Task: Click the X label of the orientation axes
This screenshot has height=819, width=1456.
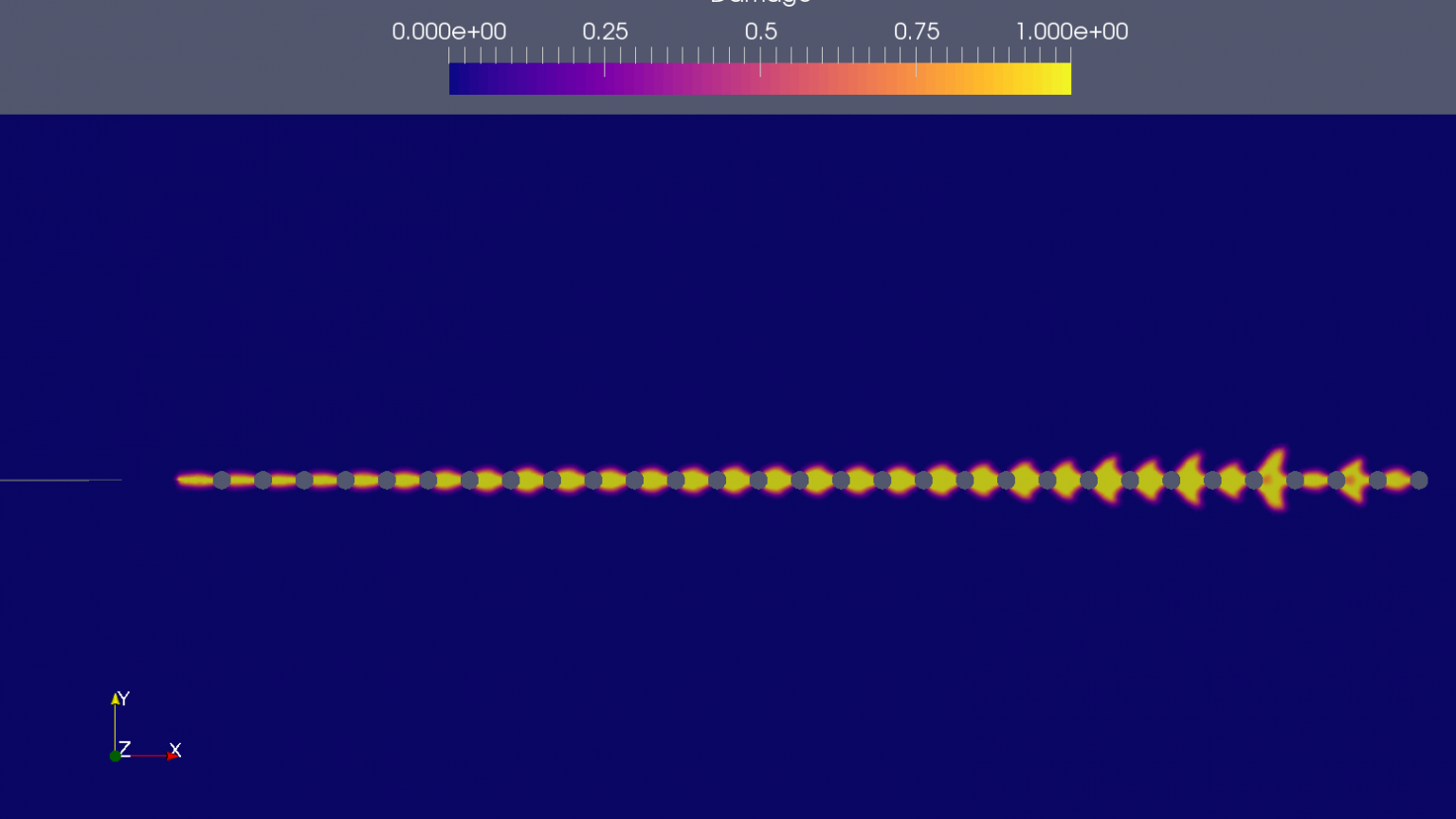Action: click(175, 750)
